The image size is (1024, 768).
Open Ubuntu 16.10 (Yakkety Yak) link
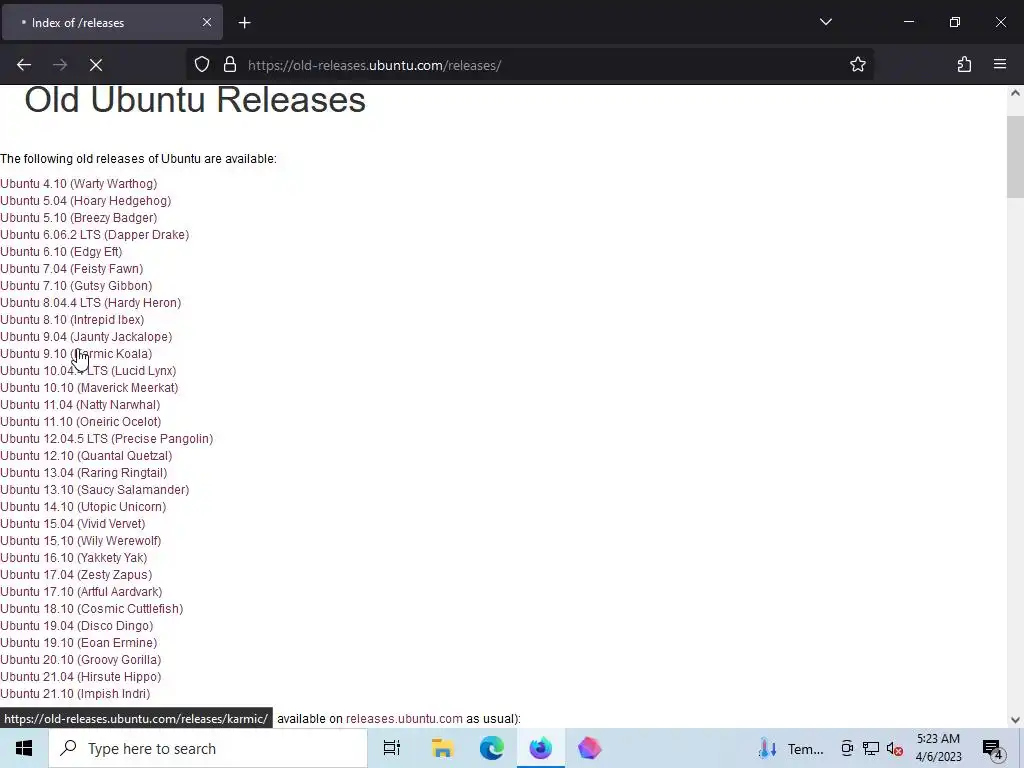pyautogui.click(x=74, y=557)
